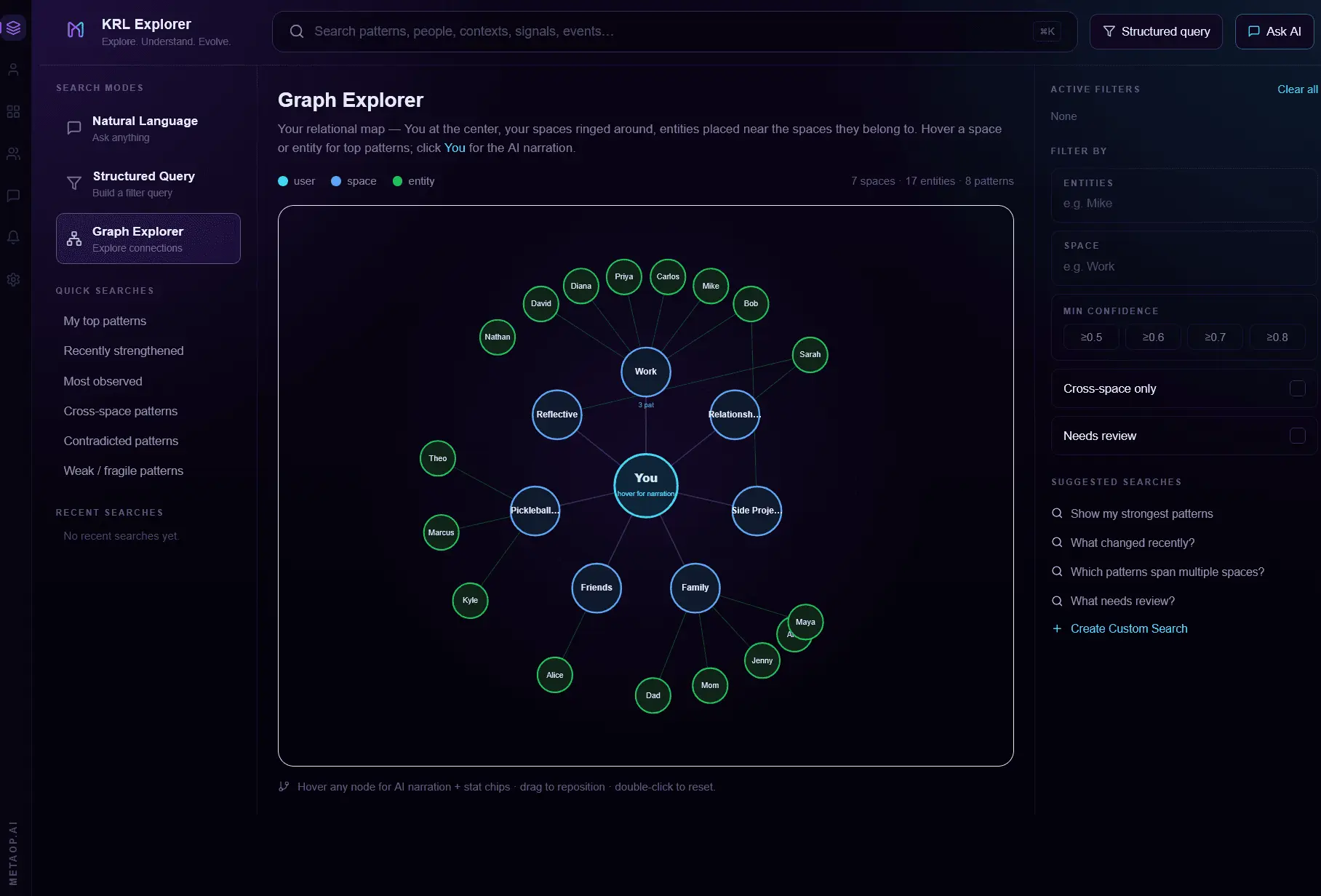Select the Theo entity node
The image size is (1321, 896).
coord(438,458)
